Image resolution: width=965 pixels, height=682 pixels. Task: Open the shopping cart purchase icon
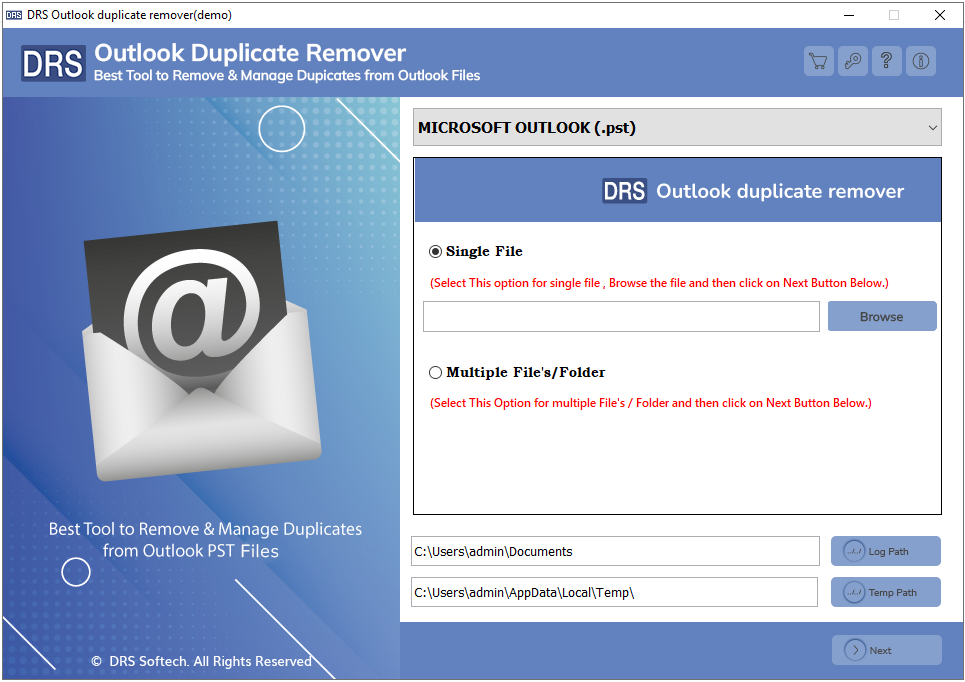819,61
